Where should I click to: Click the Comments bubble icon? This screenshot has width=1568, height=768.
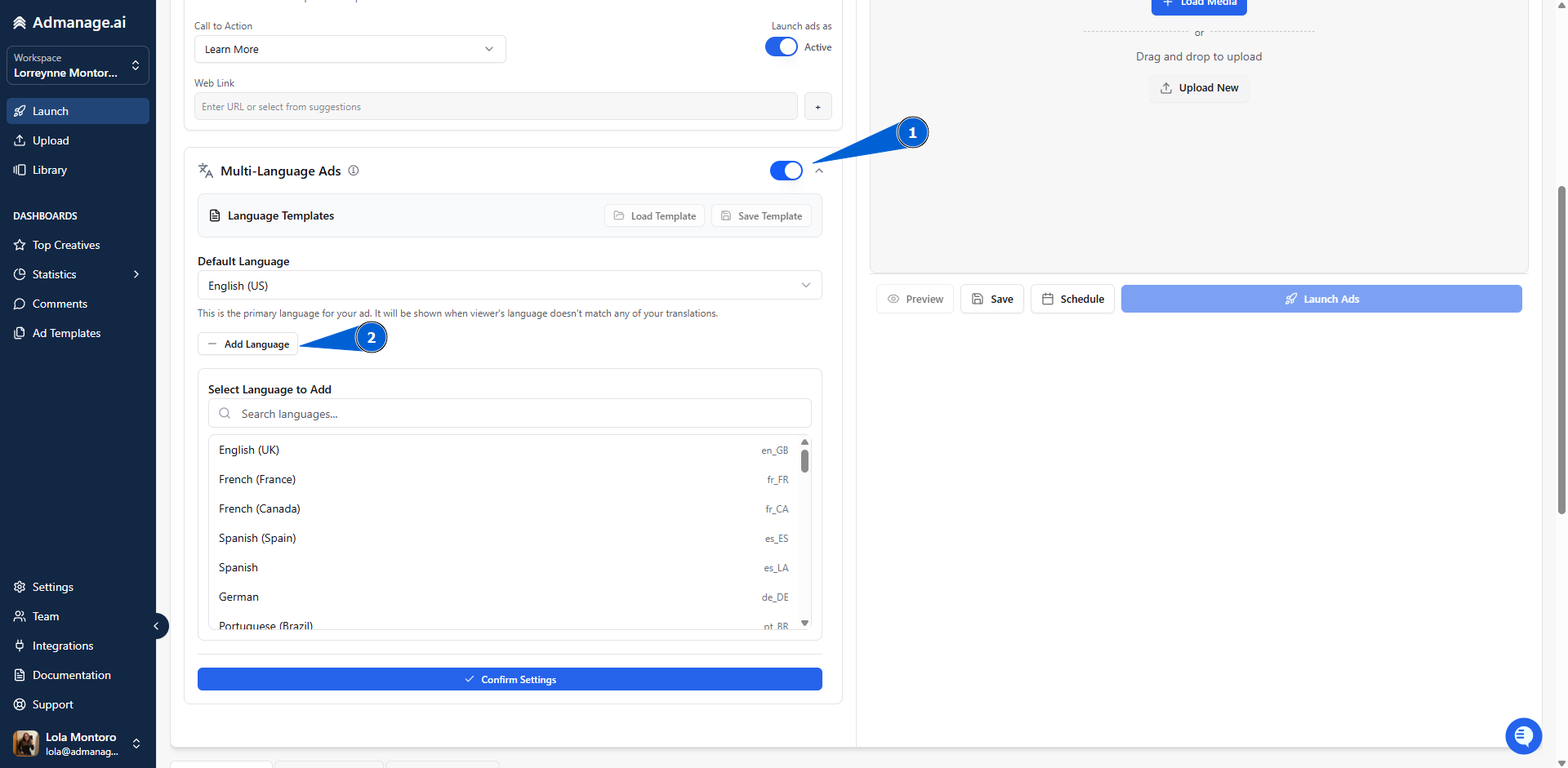coord(20,304)
